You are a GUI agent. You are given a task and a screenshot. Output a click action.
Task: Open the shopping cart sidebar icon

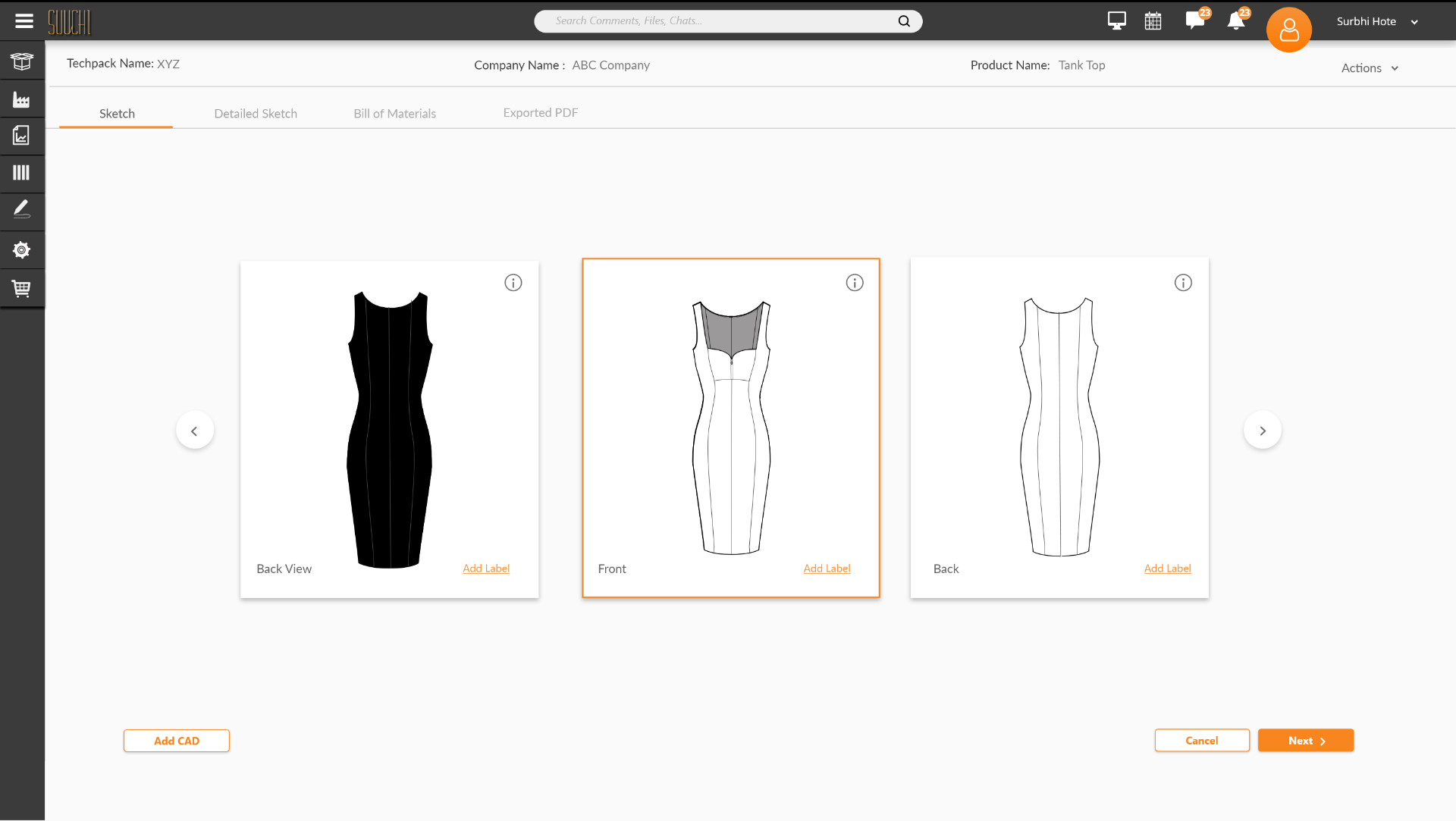click(21, 289)
